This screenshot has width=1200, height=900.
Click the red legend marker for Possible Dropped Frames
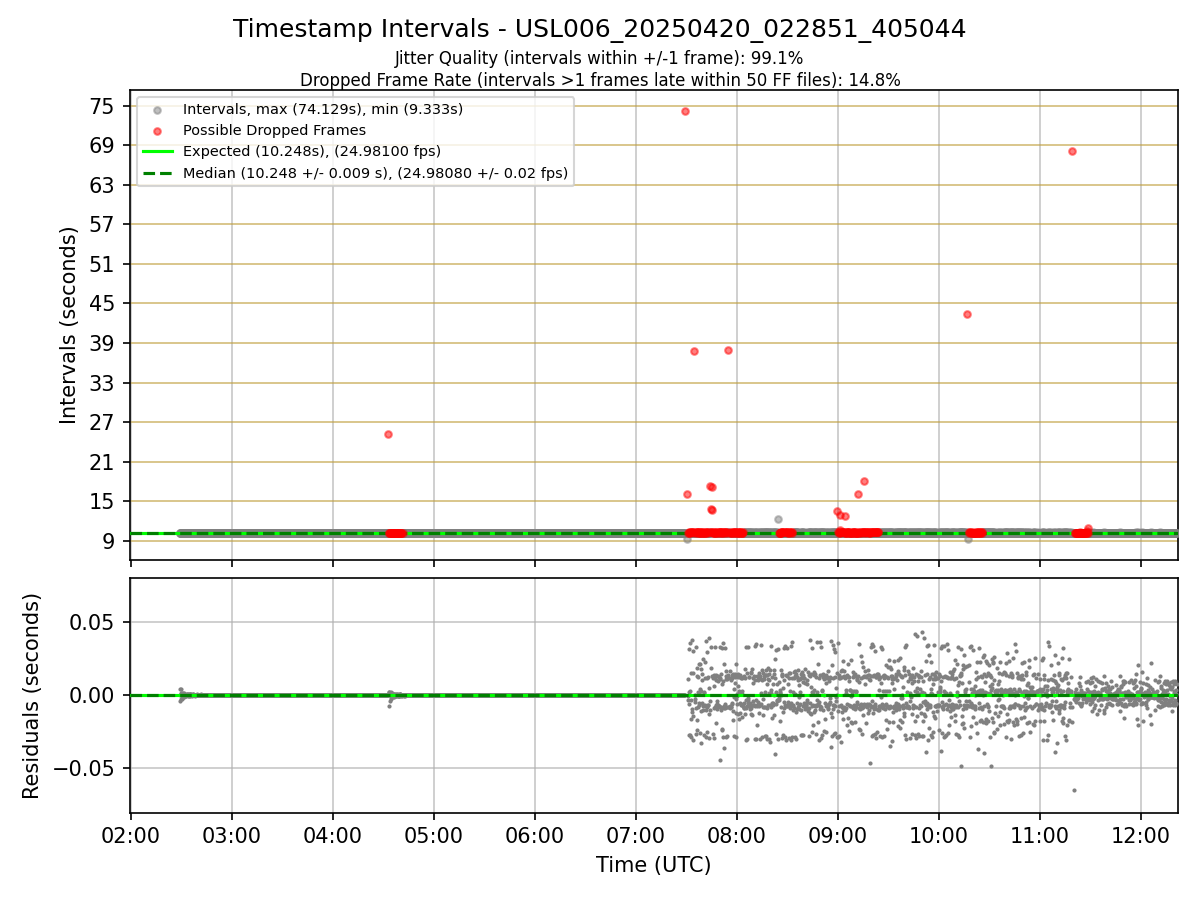pyautogui.click(x=157, y=130)
